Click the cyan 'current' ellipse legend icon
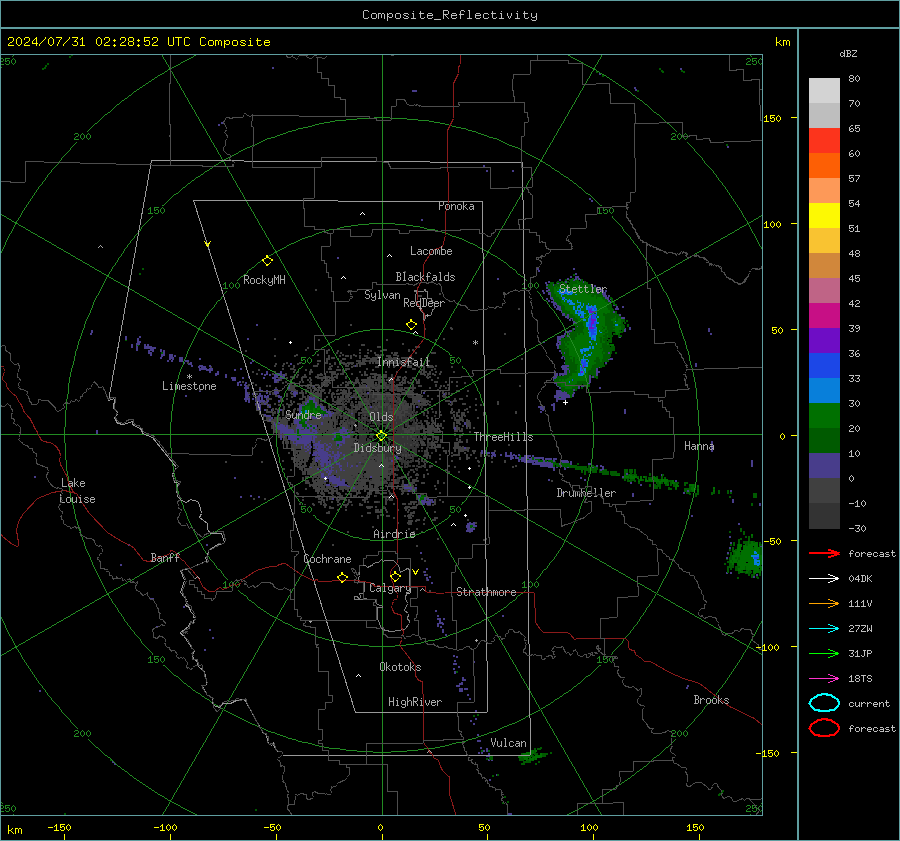900x841 pixels. click(824, 703)
